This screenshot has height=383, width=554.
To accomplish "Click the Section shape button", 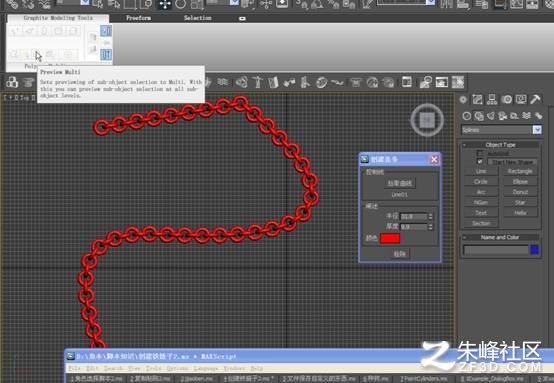I will click(481, 223).
